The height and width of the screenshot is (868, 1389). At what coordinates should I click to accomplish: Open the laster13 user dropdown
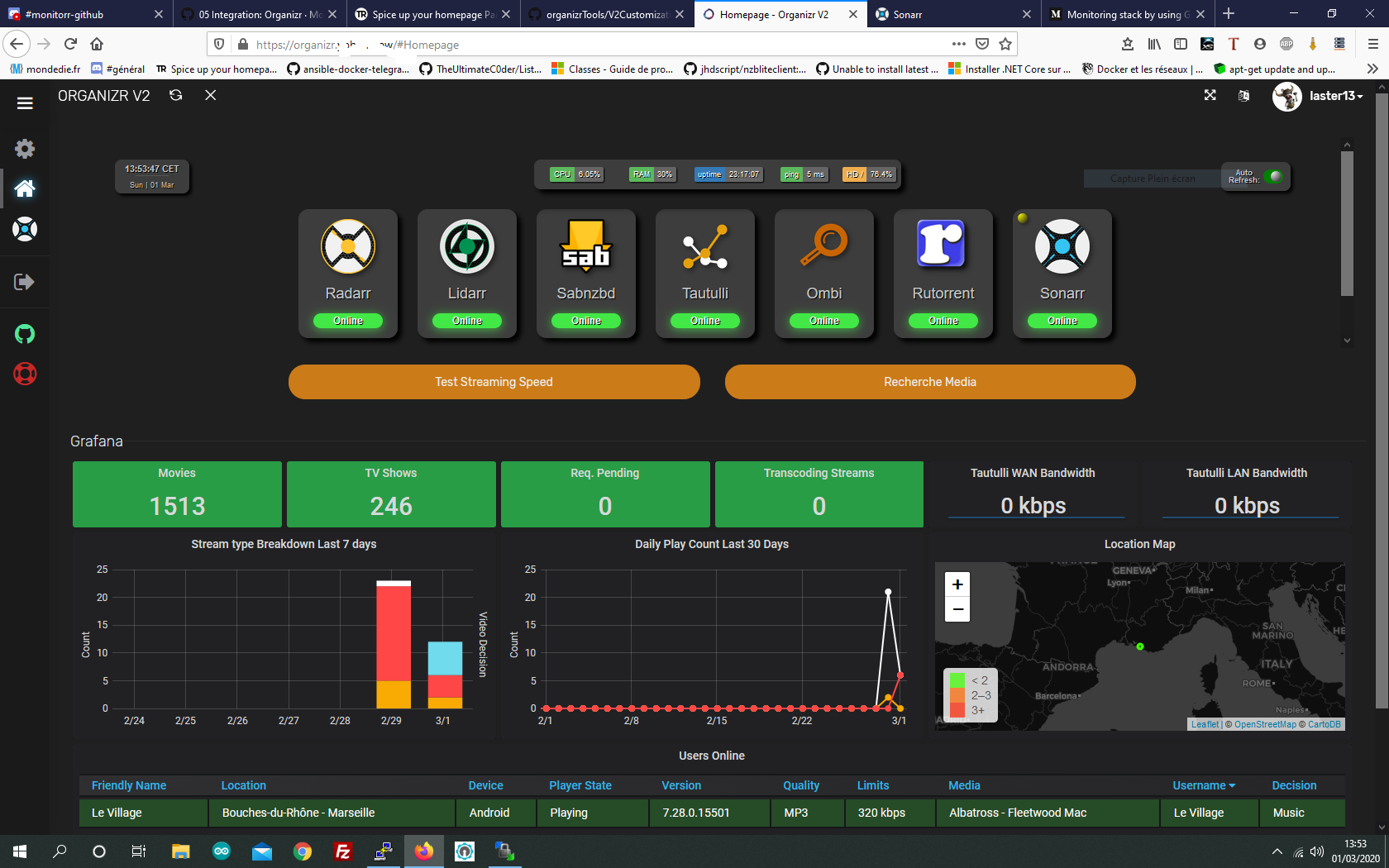click(1334, 96)
